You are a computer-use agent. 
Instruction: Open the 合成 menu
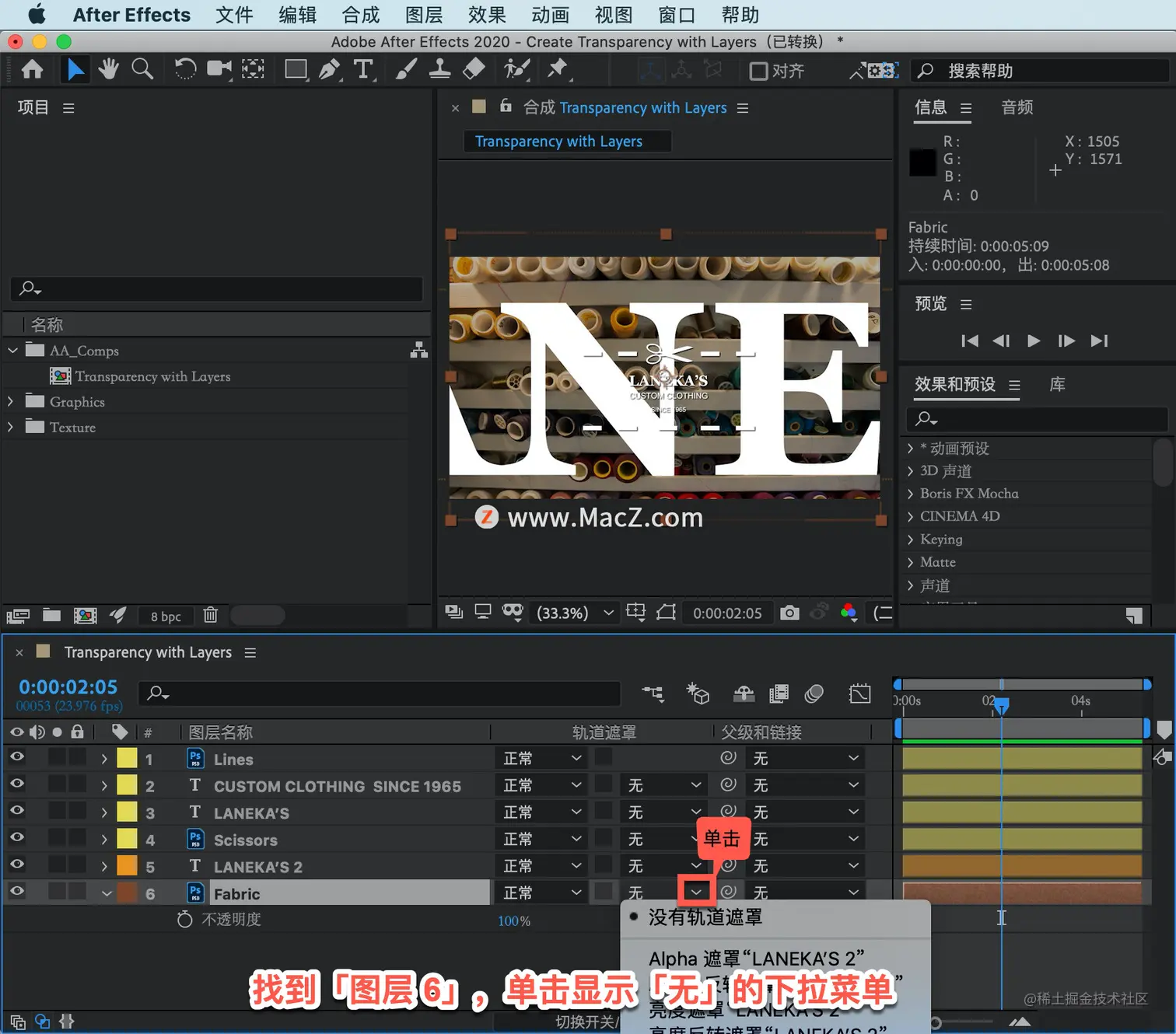[x=361, y=15]
